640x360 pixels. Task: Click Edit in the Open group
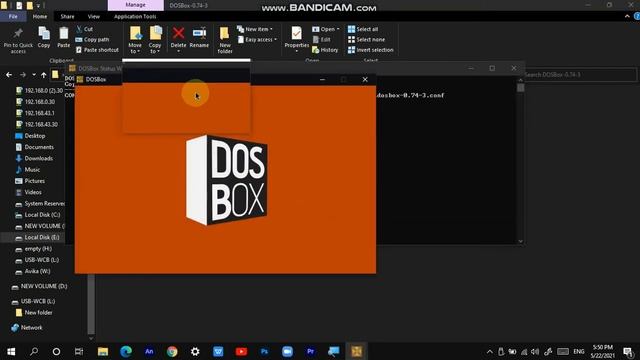coord(322,40)
